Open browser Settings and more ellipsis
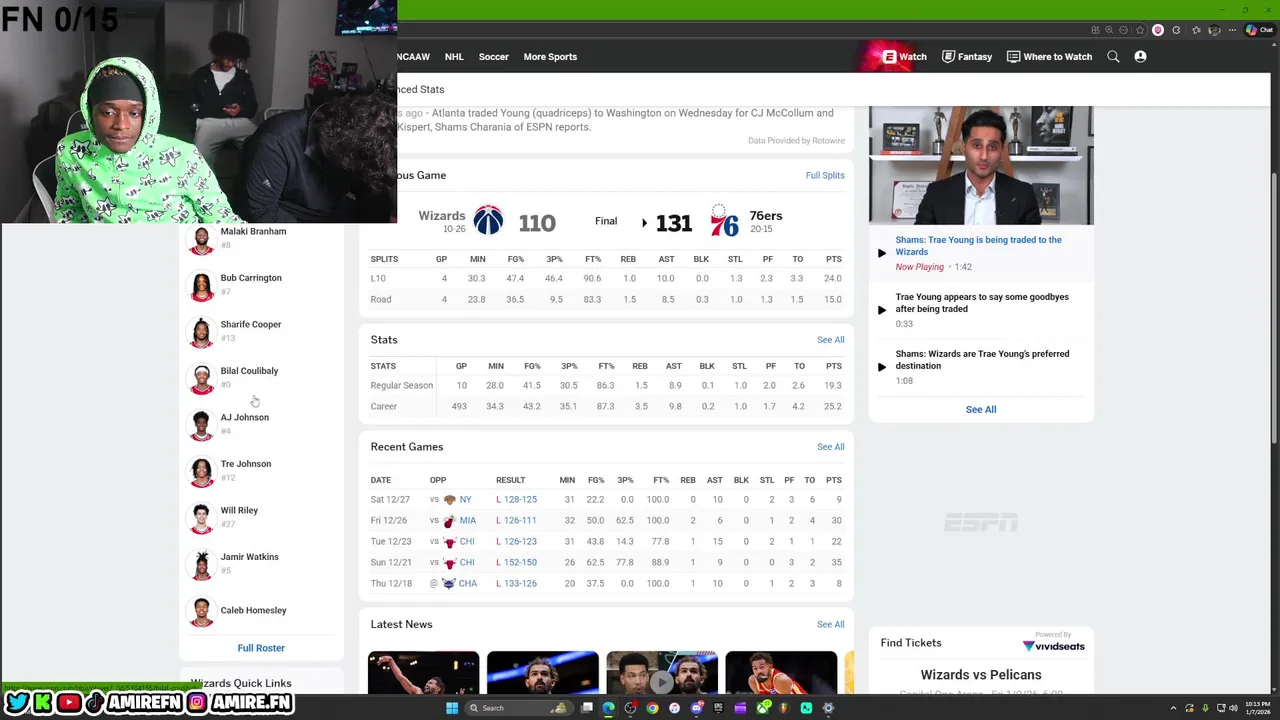The image size is (1280, 720). 1232,30
